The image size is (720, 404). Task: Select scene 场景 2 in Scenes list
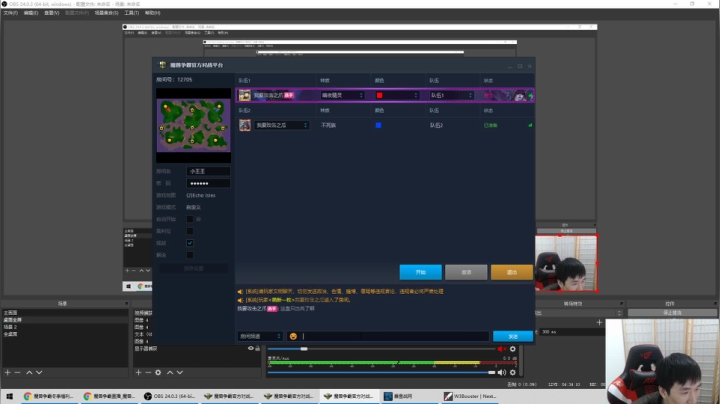click(64, 327)
